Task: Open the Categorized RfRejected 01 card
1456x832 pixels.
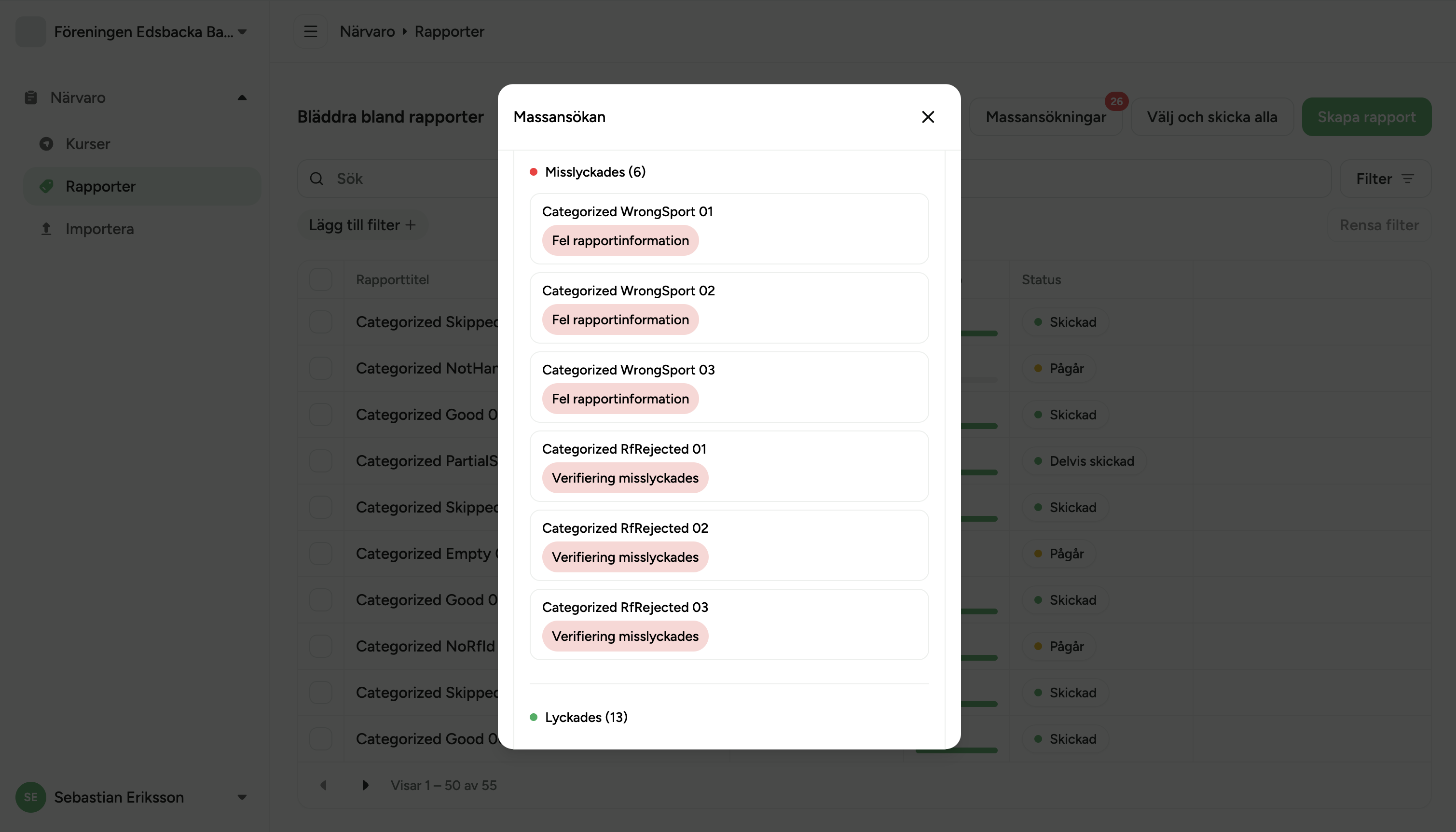Action: pos(729,466)
